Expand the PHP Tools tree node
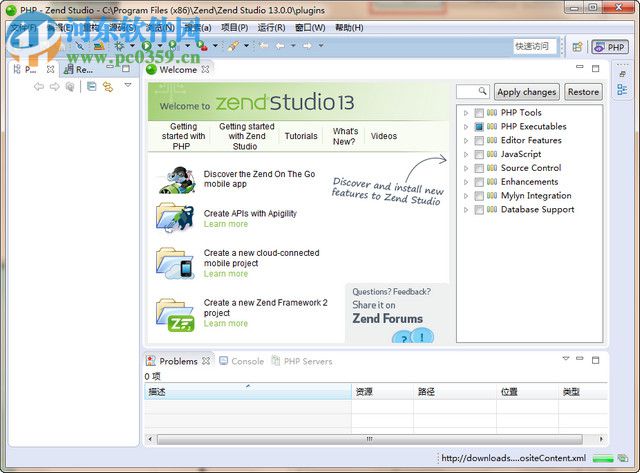This screenshot has width=640, height=473. [x=466, y=113]
